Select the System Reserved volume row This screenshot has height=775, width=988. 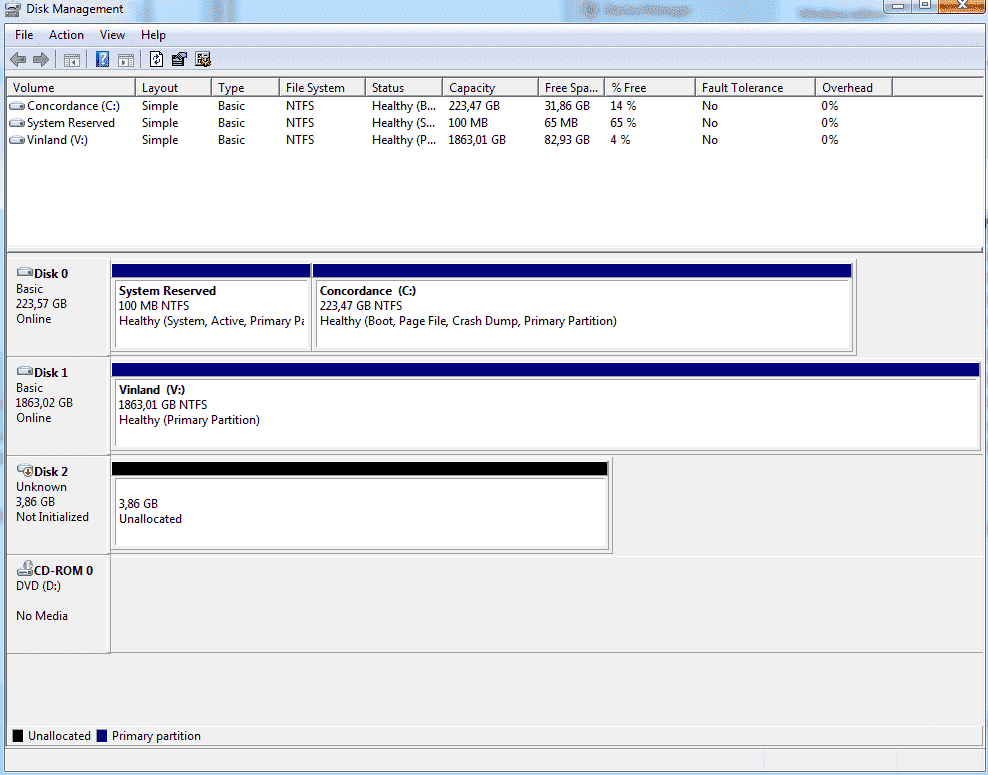pyautogui.click(x=495, y=123)
